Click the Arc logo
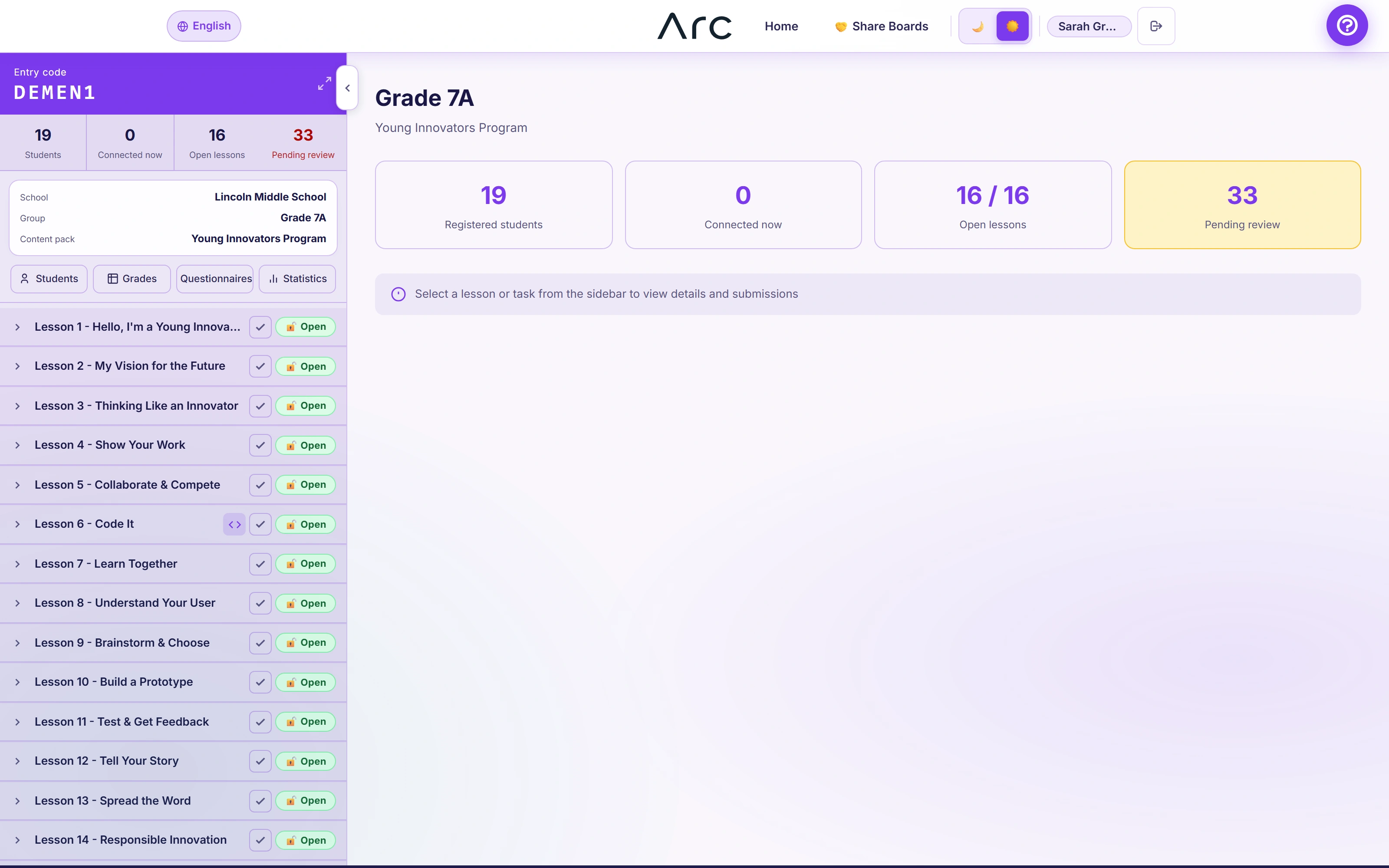The image size is (1389, 868). pyautogui.click(x=694, y=26)
